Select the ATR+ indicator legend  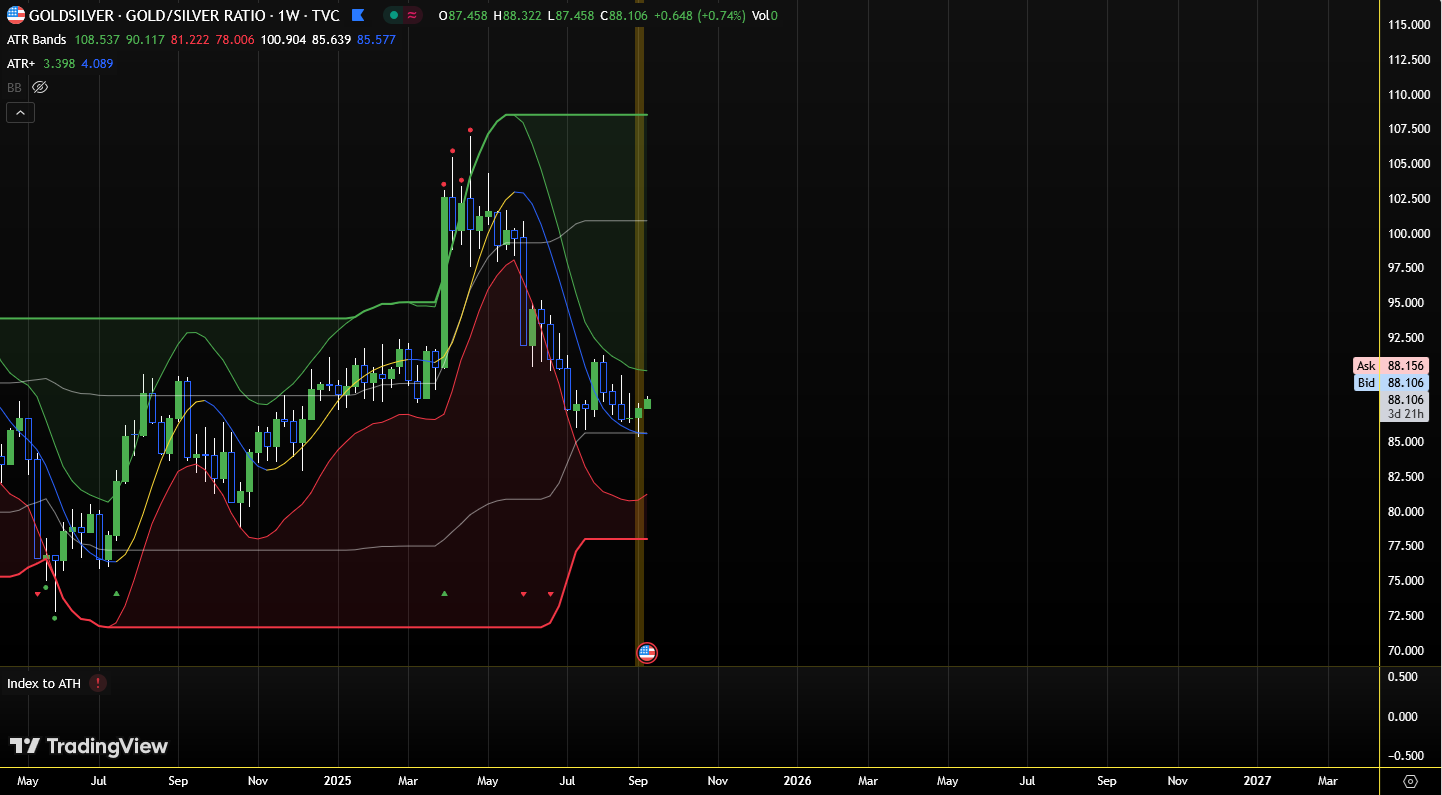21,63
